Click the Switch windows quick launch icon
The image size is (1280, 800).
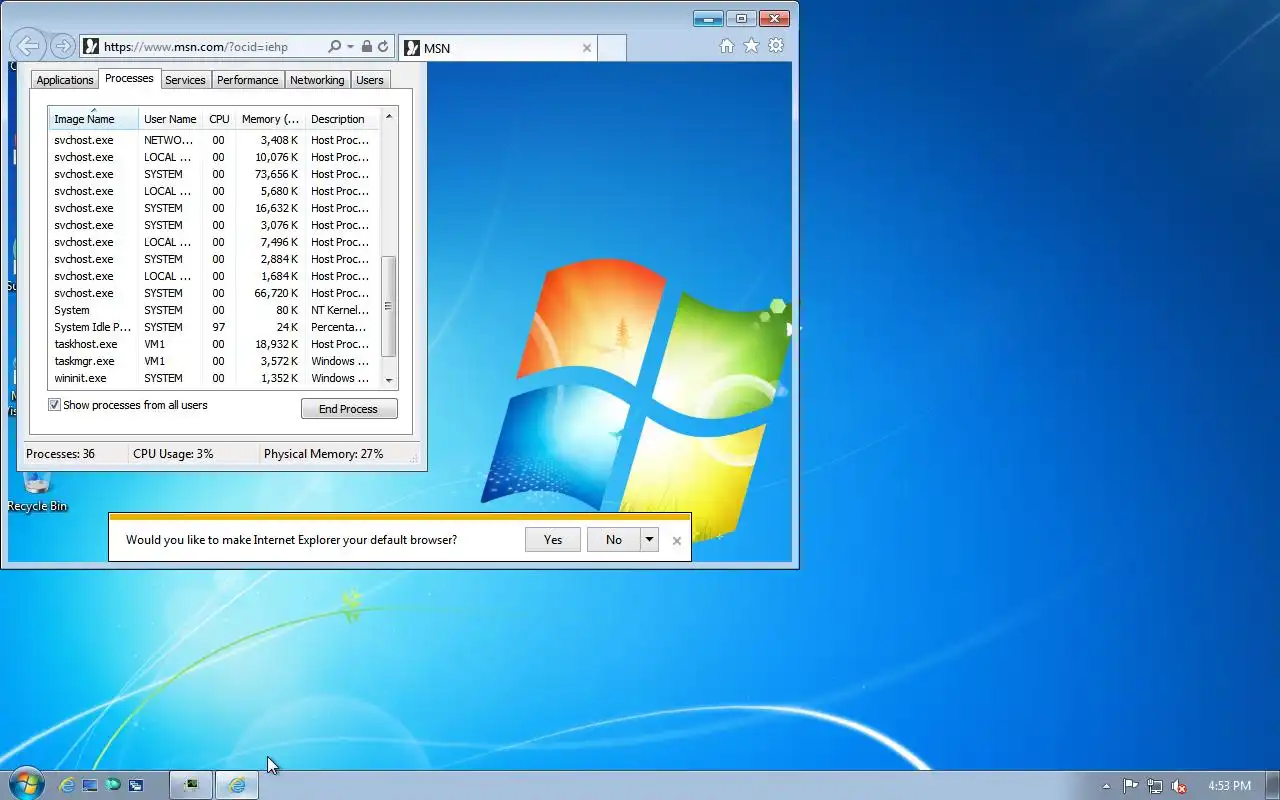[x=136, y=785]
